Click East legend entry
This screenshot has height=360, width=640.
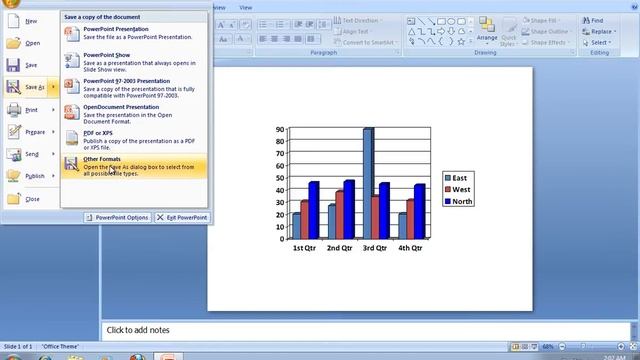pyautogui.click(x=456, y=178)
